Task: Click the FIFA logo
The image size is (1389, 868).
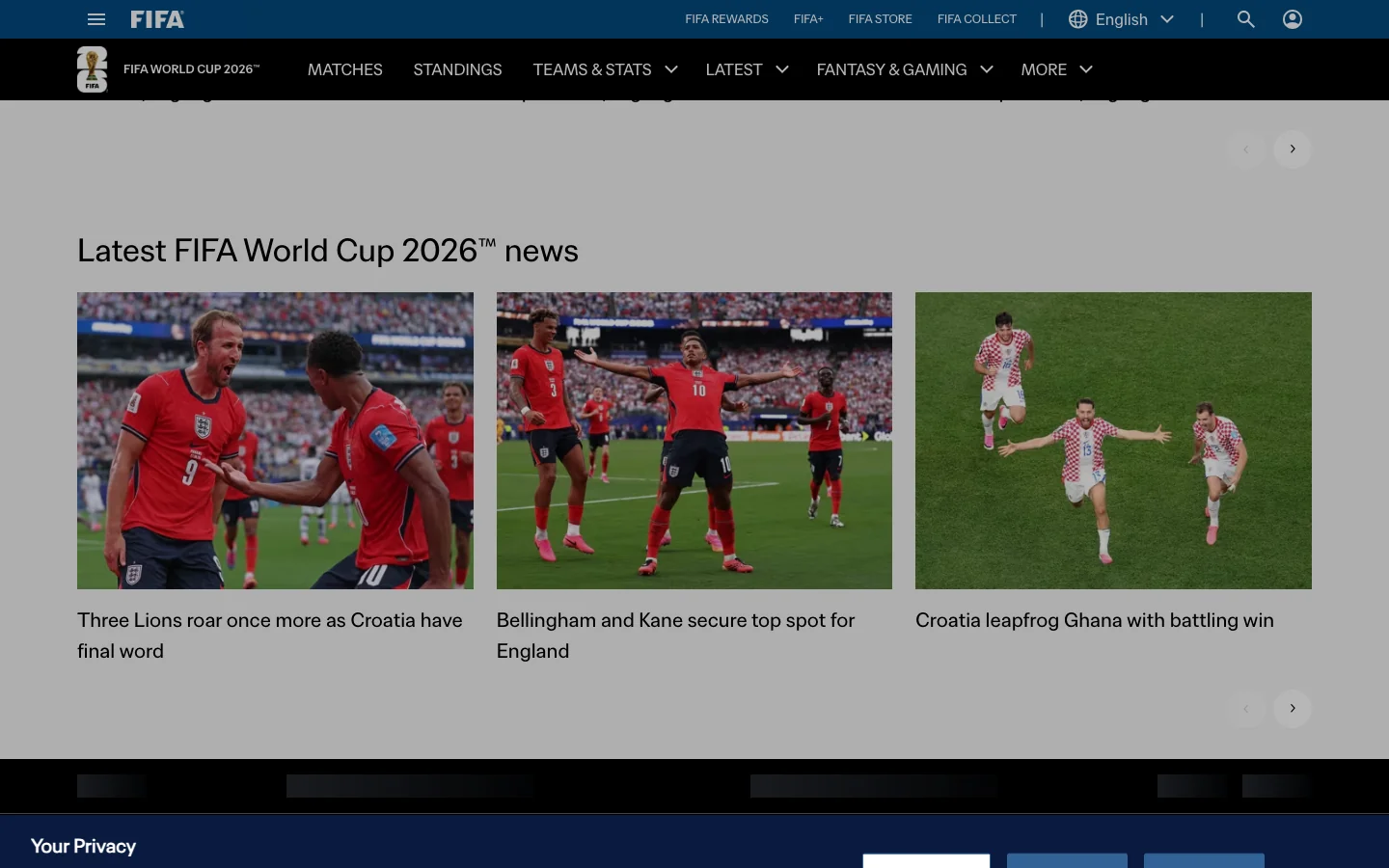Action: click(157, 19)
